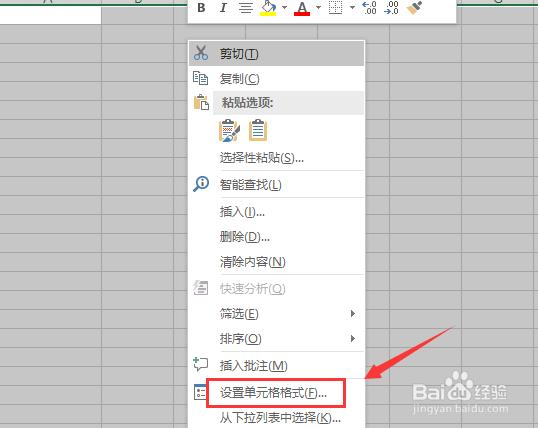538x428 pixels.
Task: Open the font color dropdown arrow
Action: point(318,7)
